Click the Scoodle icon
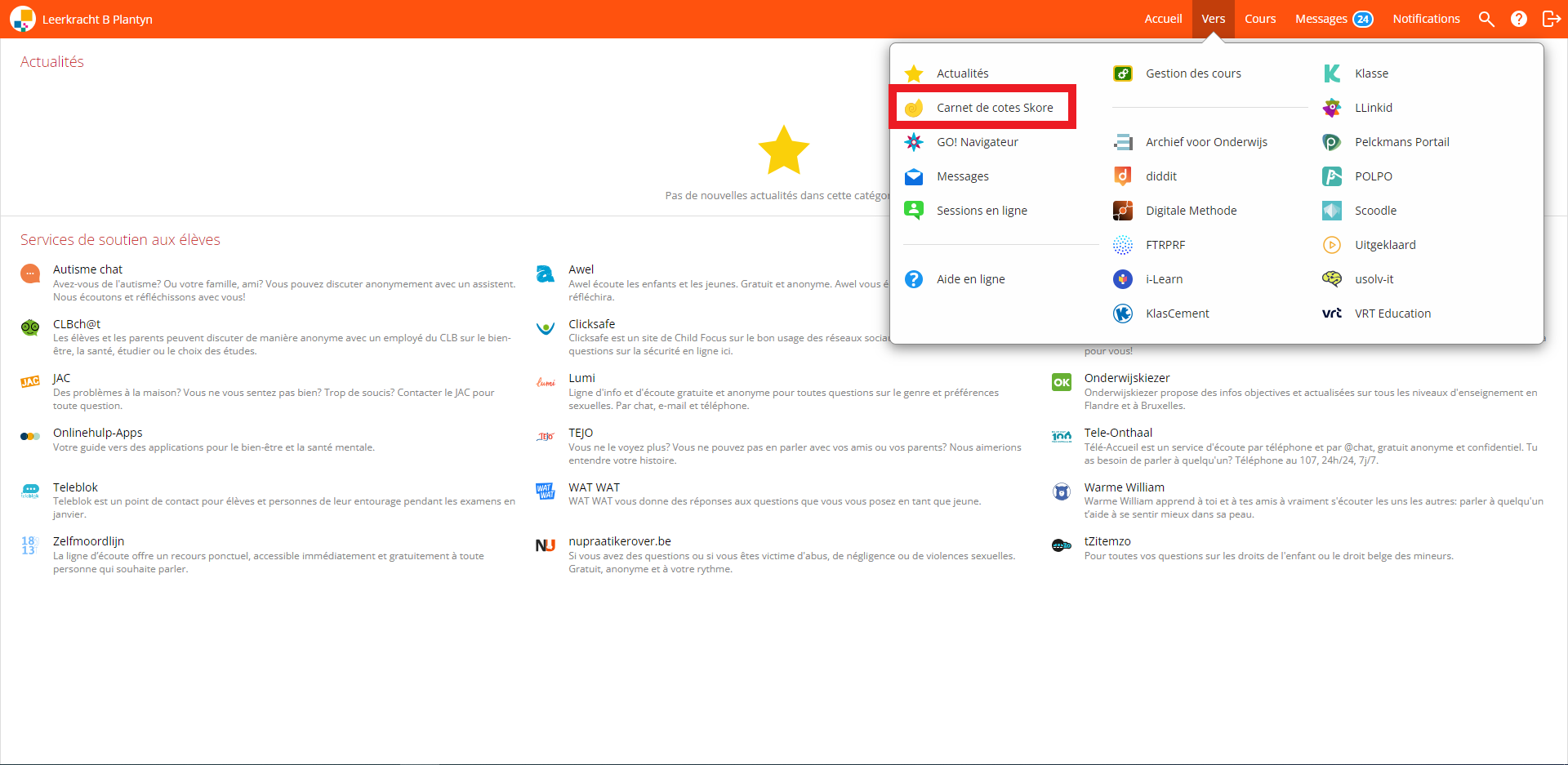Screen dimensions: 1568x765 tap(1332, 211)
